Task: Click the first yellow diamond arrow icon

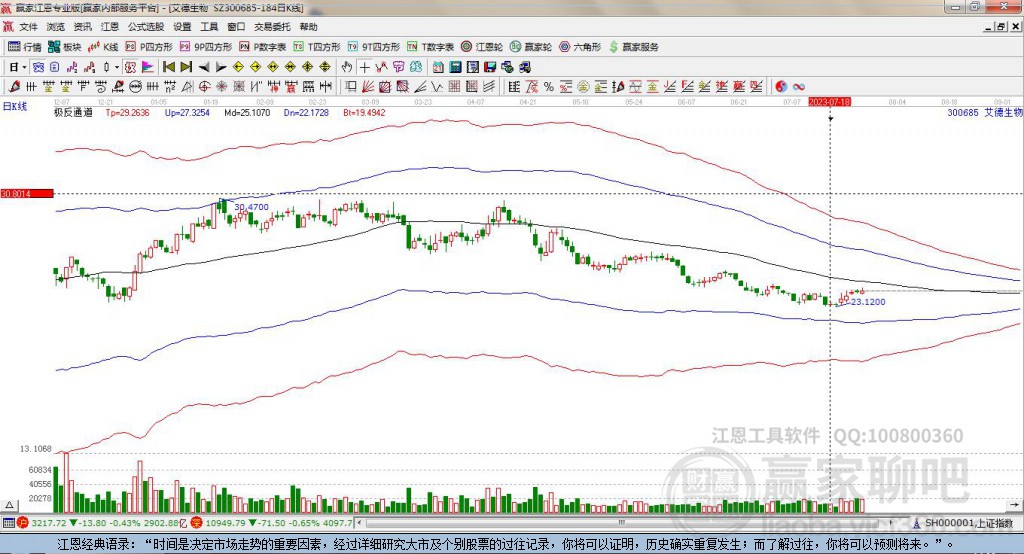Action: point(238,67)
